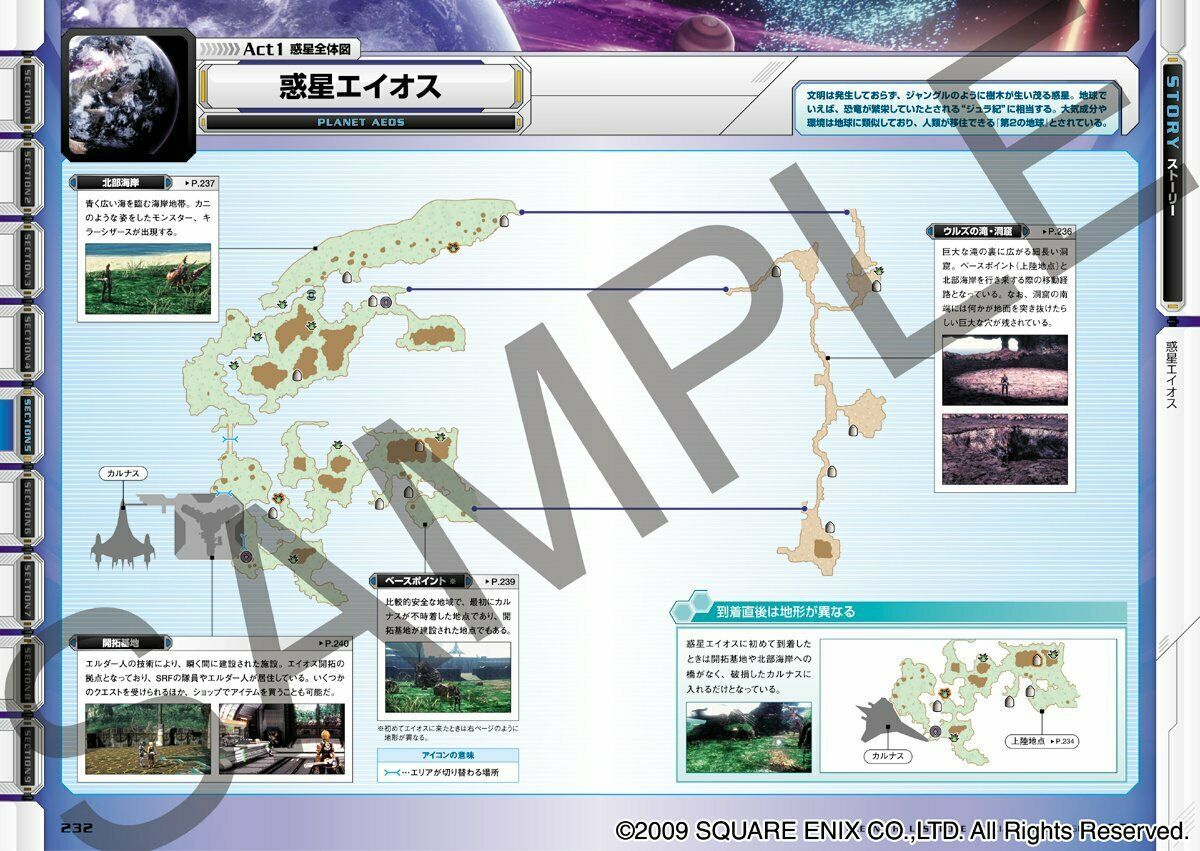Image resolution: width=1200 pixels, height=851 pixels.
Task: Follow the P.237 page reference
Action: coord(199,183)
